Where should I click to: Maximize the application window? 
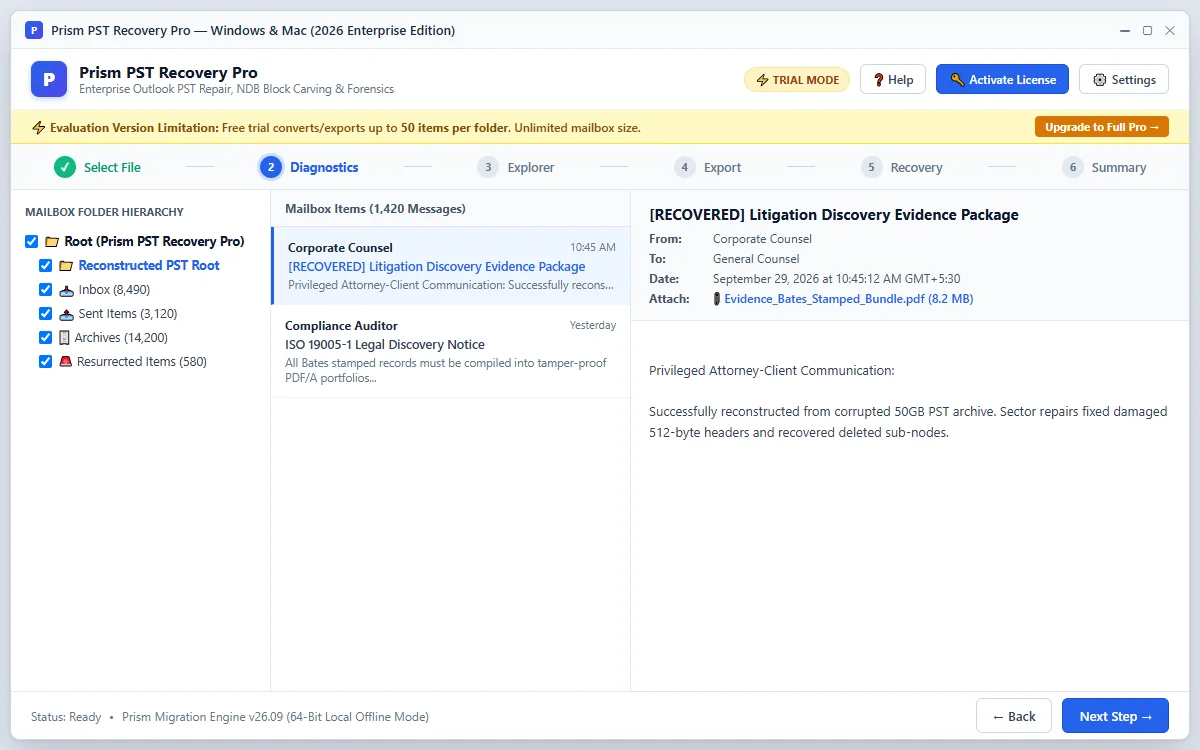(x=1147, y=30)
